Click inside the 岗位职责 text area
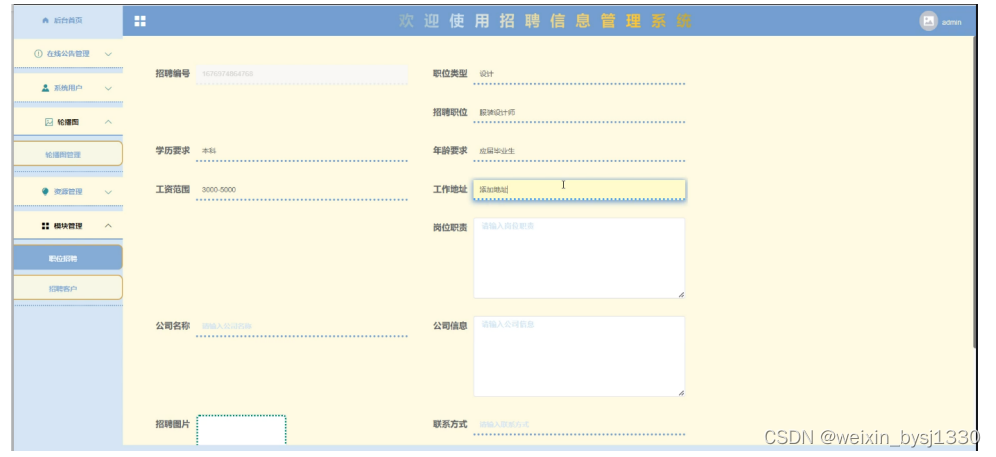Viewport: 996px width, 457px height. [579, 258]
